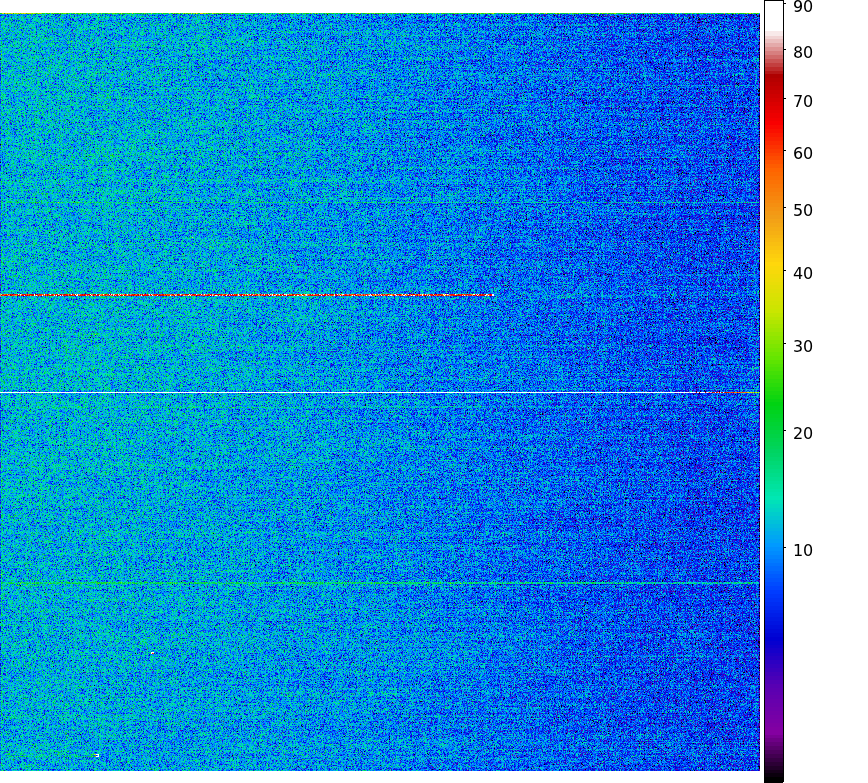Select the black bottom end of colorbar
The width and height of the screenshot is (868, 783).
pyautogui.click(x=773, y=776)
